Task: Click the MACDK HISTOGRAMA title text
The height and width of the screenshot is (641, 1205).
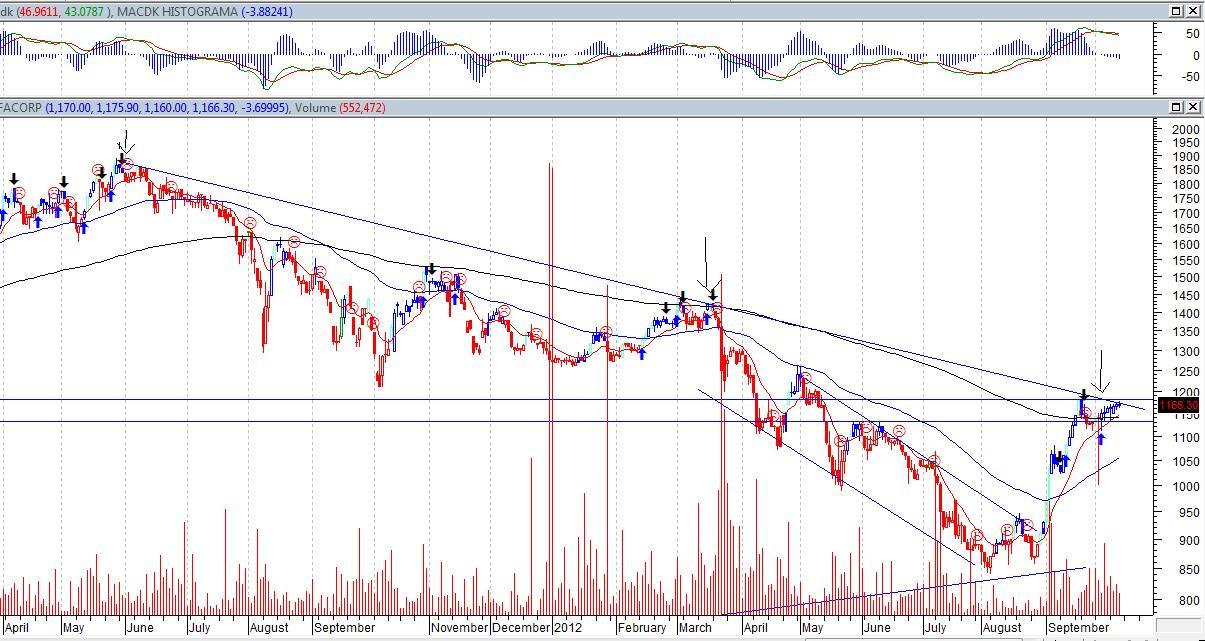Action: pos(176,12)
